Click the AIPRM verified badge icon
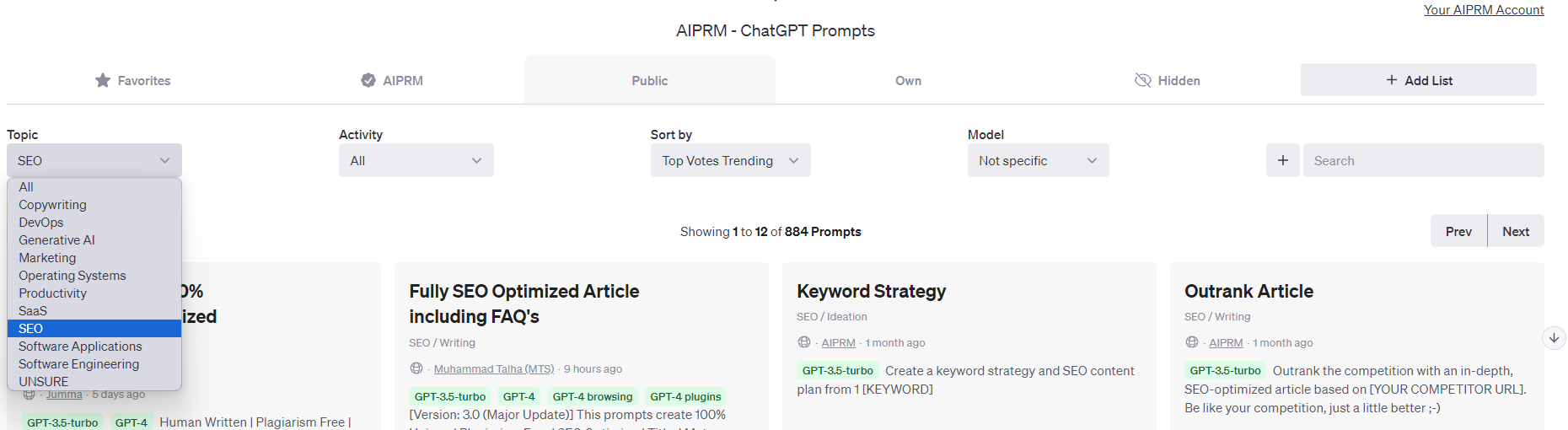 coord(368,80)
